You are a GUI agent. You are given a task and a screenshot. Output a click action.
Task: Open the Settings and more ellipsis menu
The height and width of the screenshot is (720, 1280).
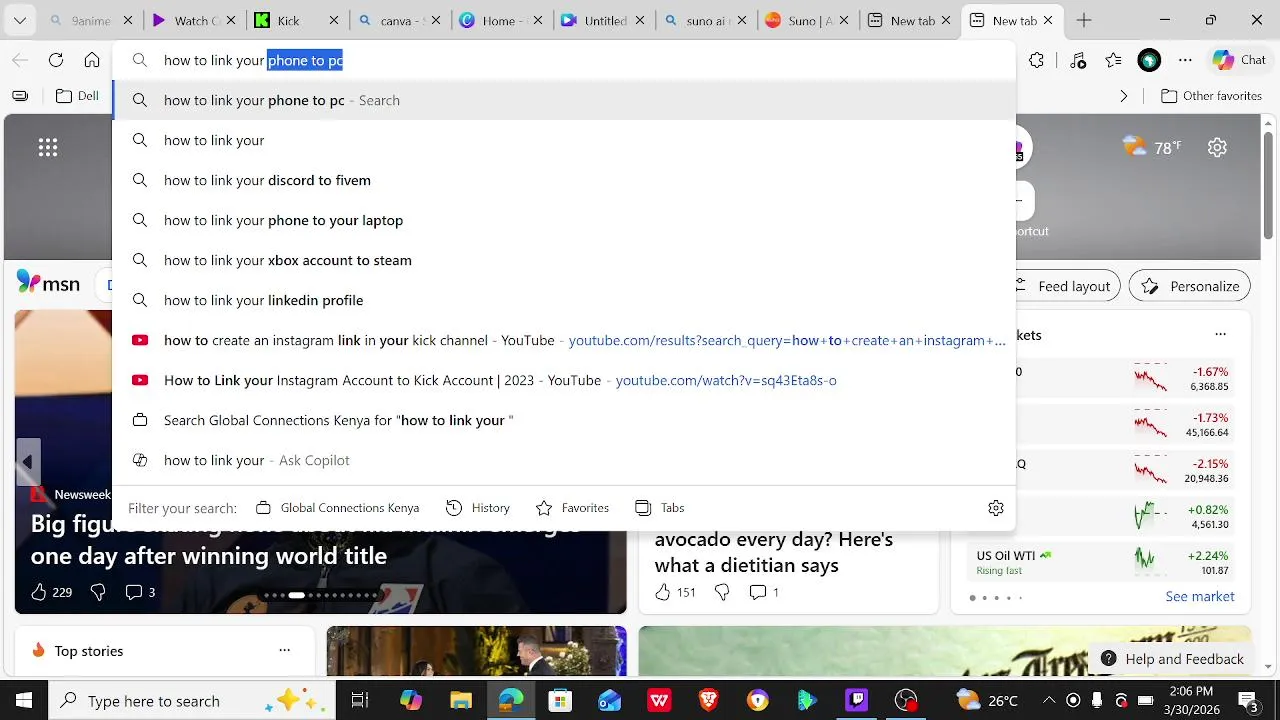[1185, 60]
